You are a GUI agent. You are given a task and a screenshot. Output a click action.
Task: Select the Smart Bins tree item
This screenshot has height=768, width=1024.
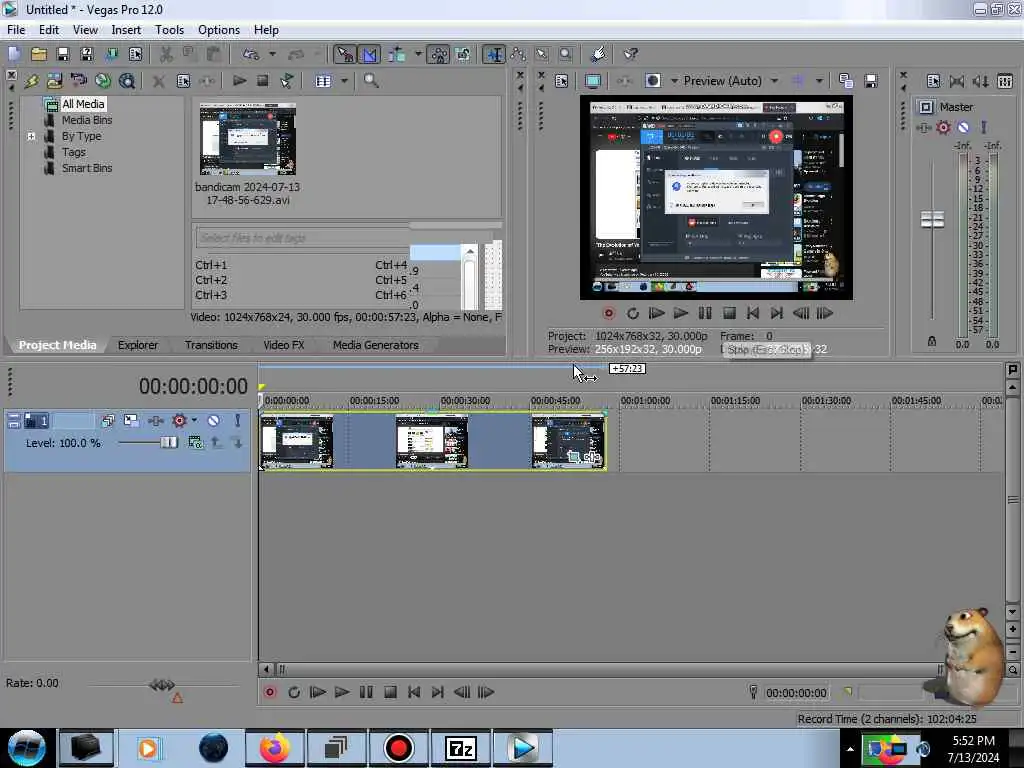(87, 168)
